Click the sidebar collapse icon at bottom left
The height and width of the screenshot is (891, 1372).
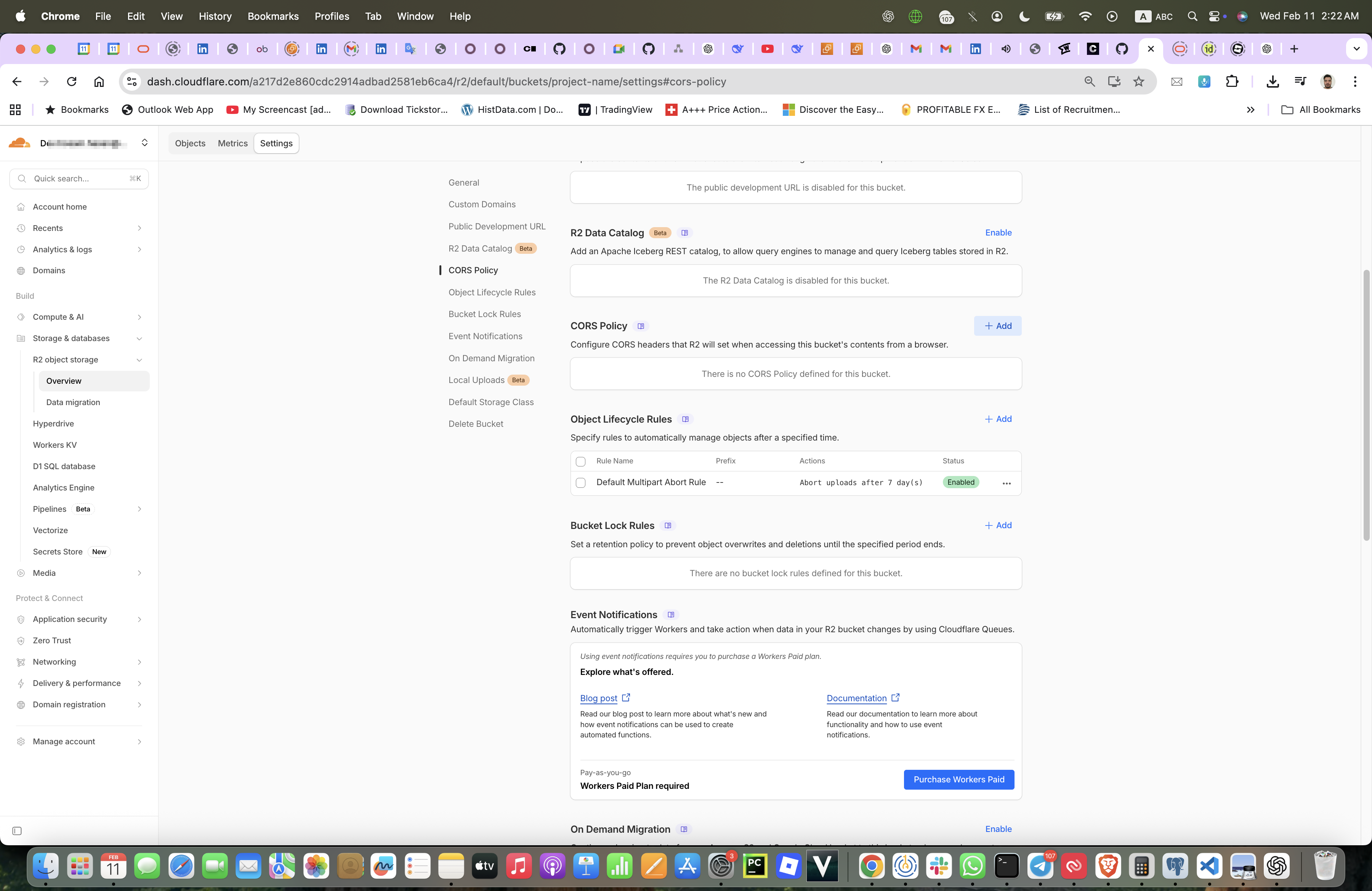tap(17, 831)
